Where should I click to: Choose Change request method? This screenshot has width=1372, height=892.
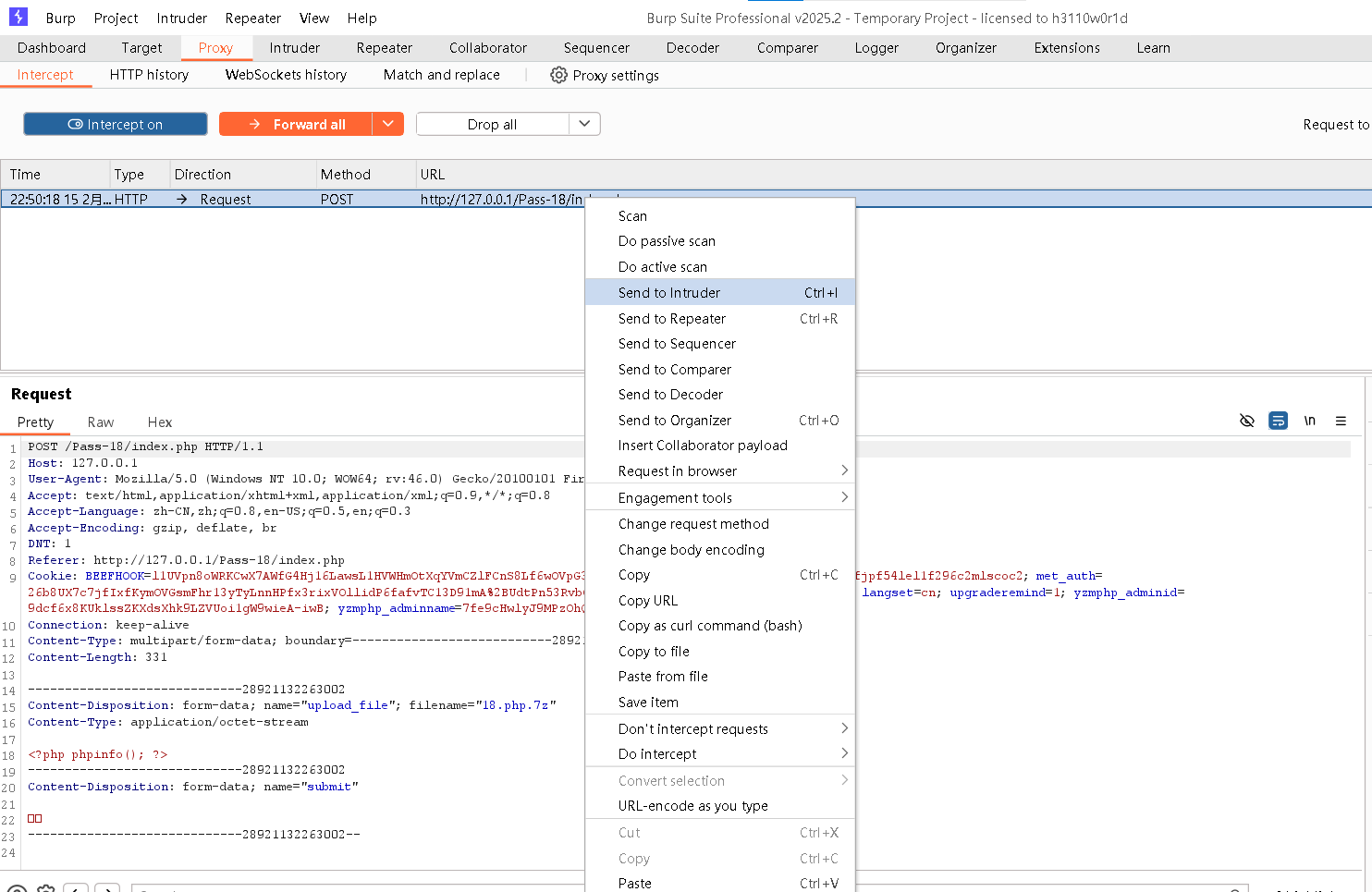(x=720, y=524)
